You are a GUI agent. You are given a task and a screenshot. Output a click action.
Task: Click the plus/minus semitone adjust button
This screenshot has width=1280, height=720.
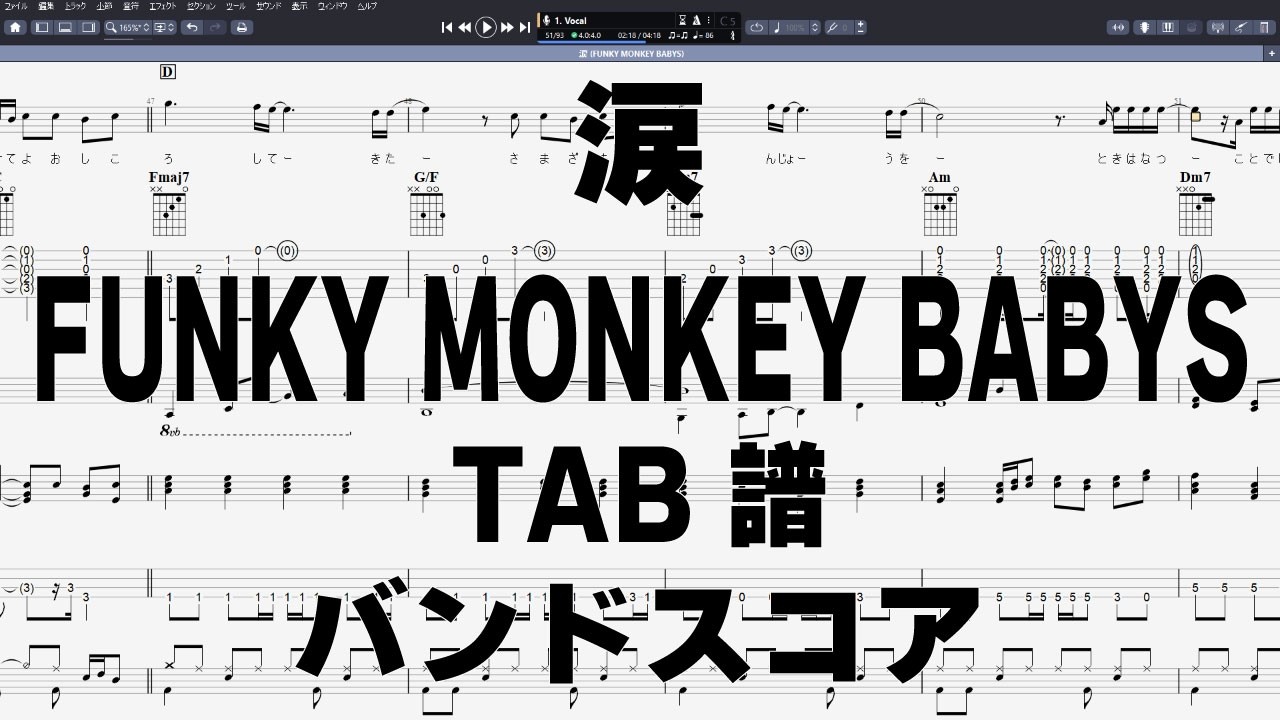click(861, 27)
